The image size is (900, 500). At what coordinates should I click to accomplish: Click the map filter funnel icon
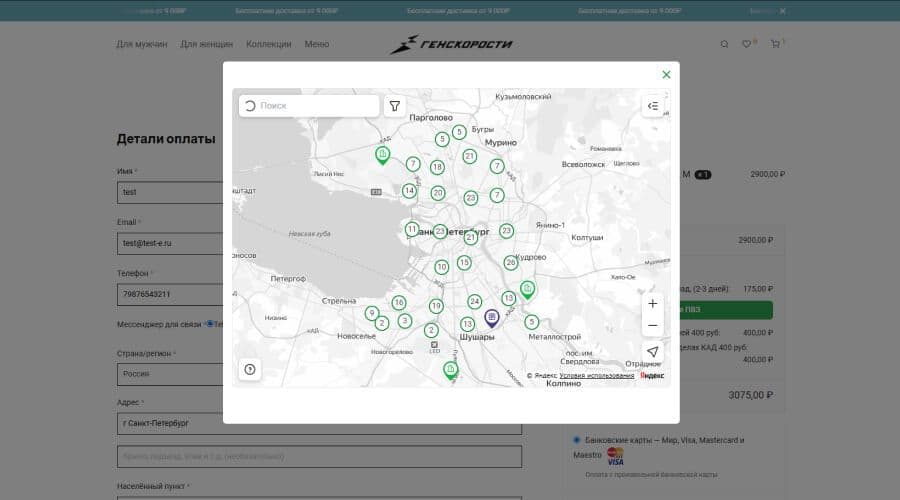coord(395,106)
